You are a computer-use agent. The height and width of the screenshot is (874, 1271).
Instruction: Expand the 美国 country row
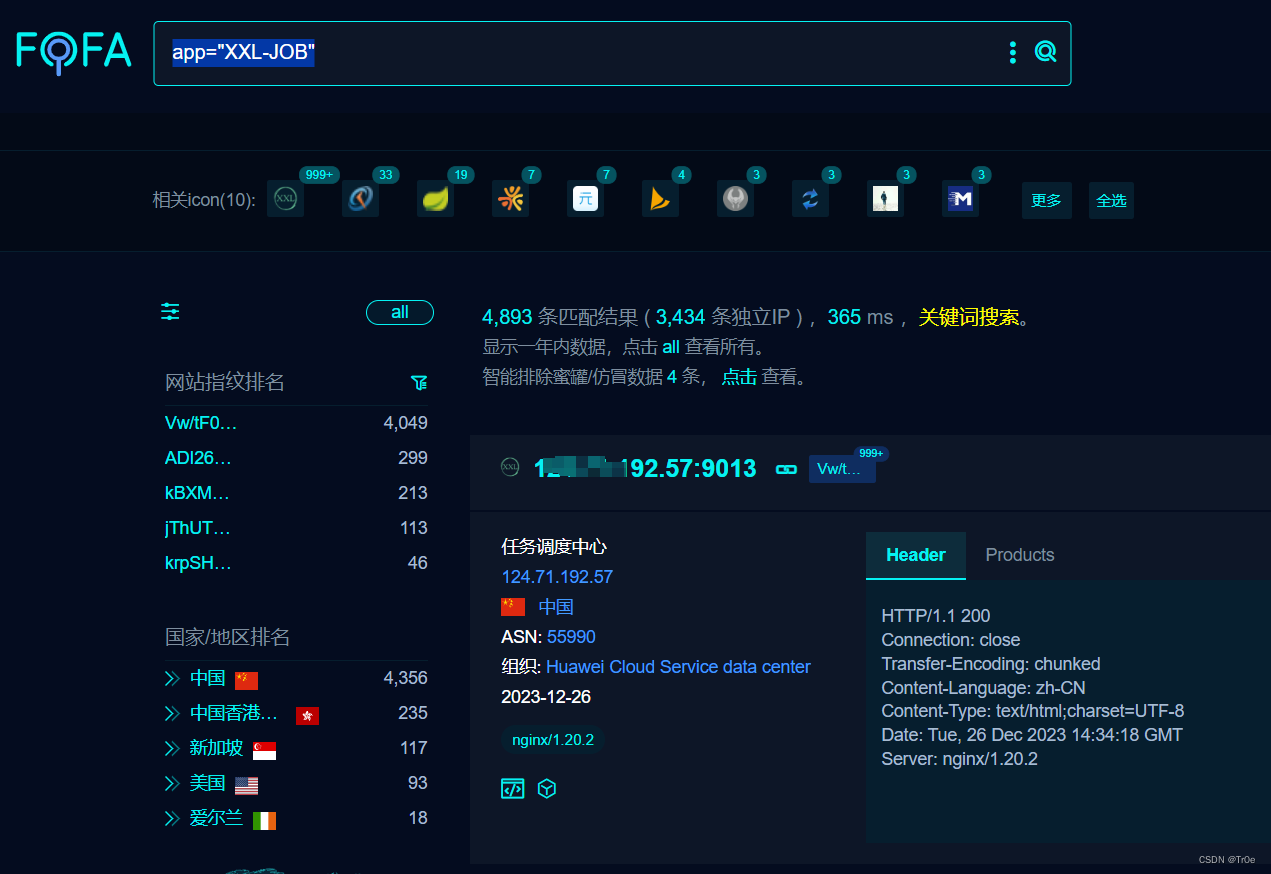tap(172, 784)
